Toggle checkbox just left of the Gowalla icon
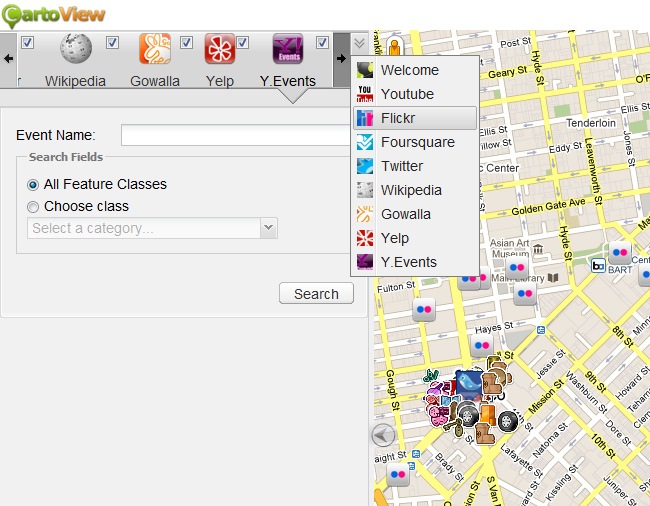This screenshot has height=506, width=650. click(x=113, y=42)
